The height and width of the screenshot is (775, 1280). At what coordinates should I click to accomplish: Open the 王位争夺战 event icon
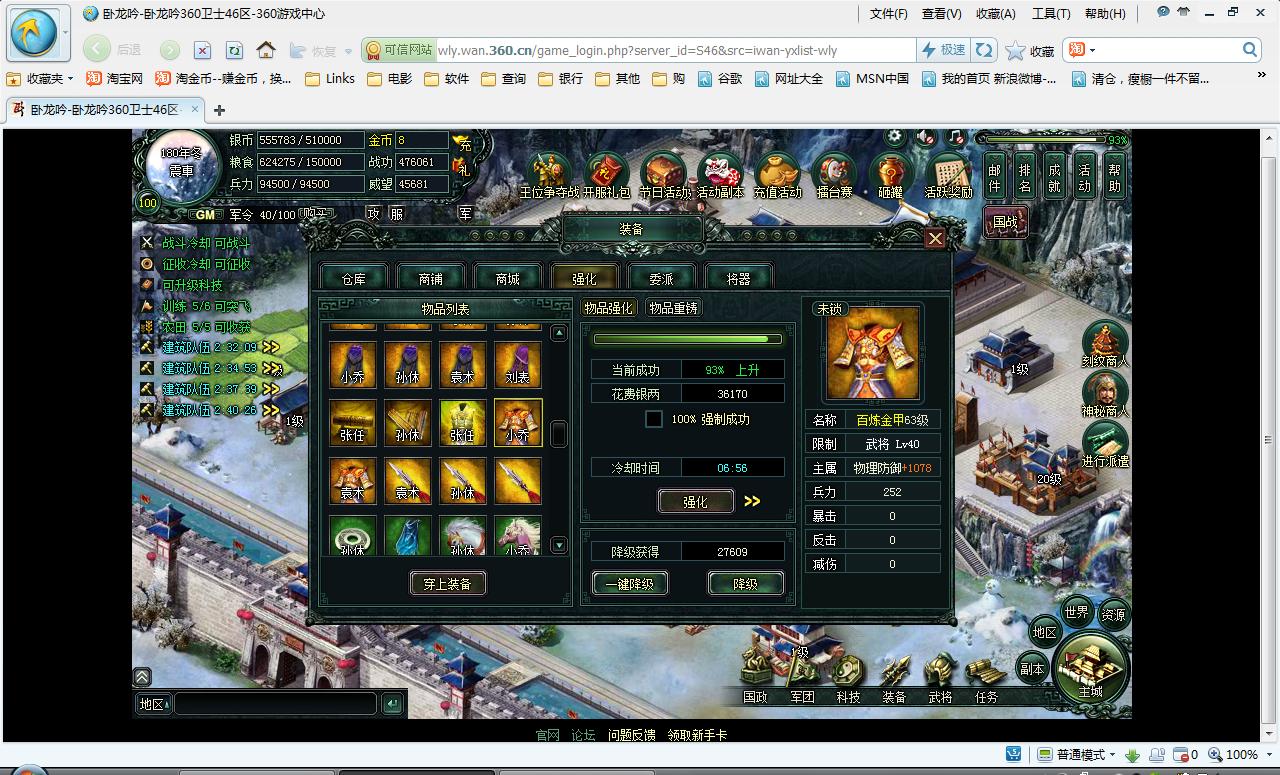point(549,172)
